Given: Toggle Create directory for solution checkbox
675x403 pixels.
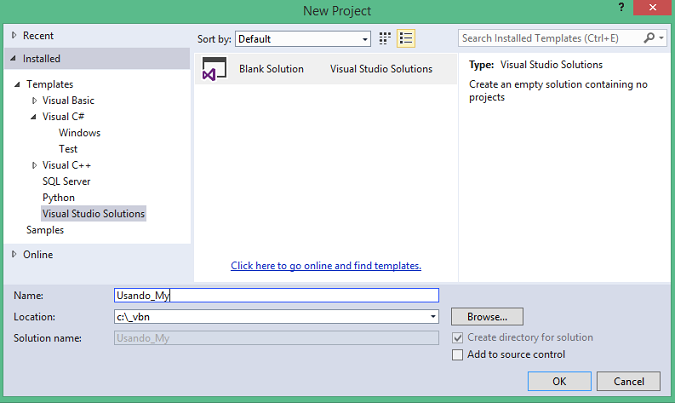Looking at the screenshot, I should pos(458,338).
